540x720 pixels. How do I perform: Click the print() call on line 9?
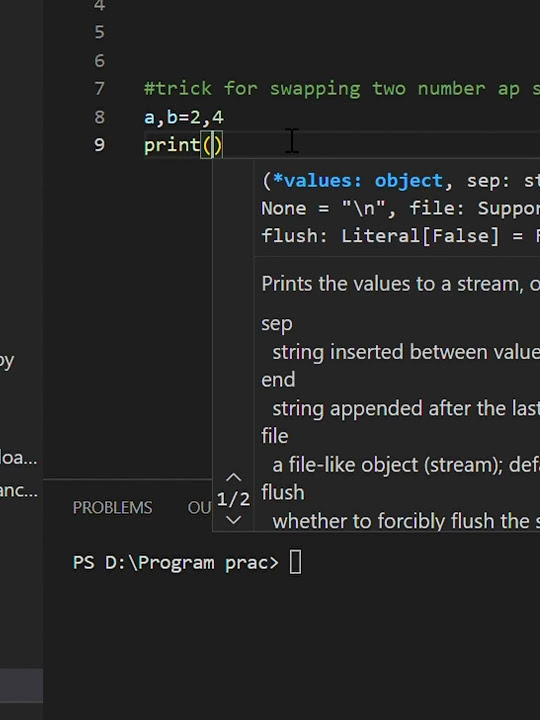coord(183,146)
